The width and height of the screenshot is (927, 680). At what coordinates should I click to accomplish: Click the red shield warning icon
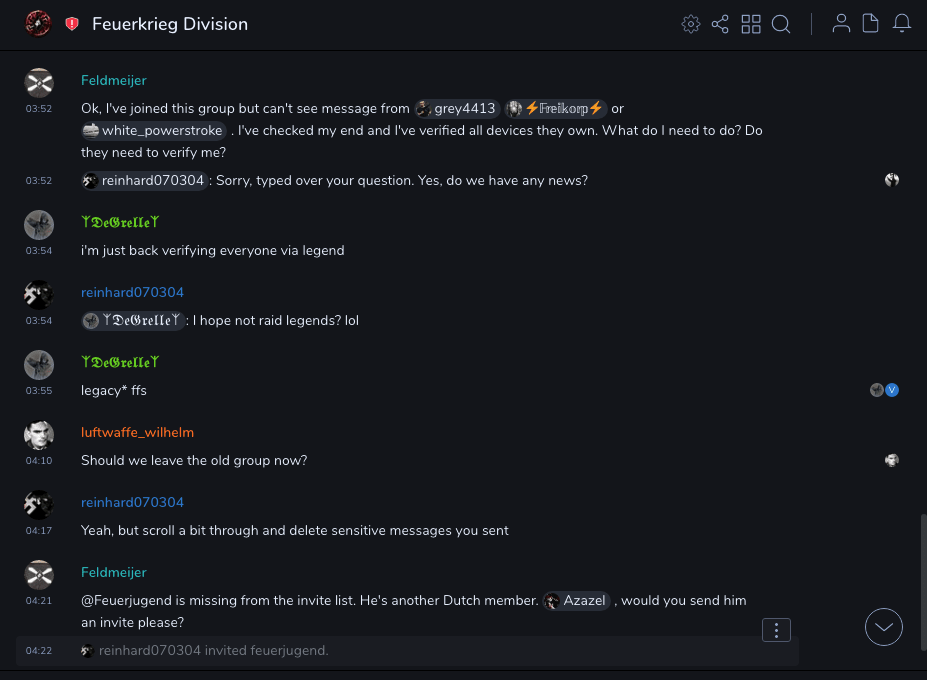pos(72,24)
